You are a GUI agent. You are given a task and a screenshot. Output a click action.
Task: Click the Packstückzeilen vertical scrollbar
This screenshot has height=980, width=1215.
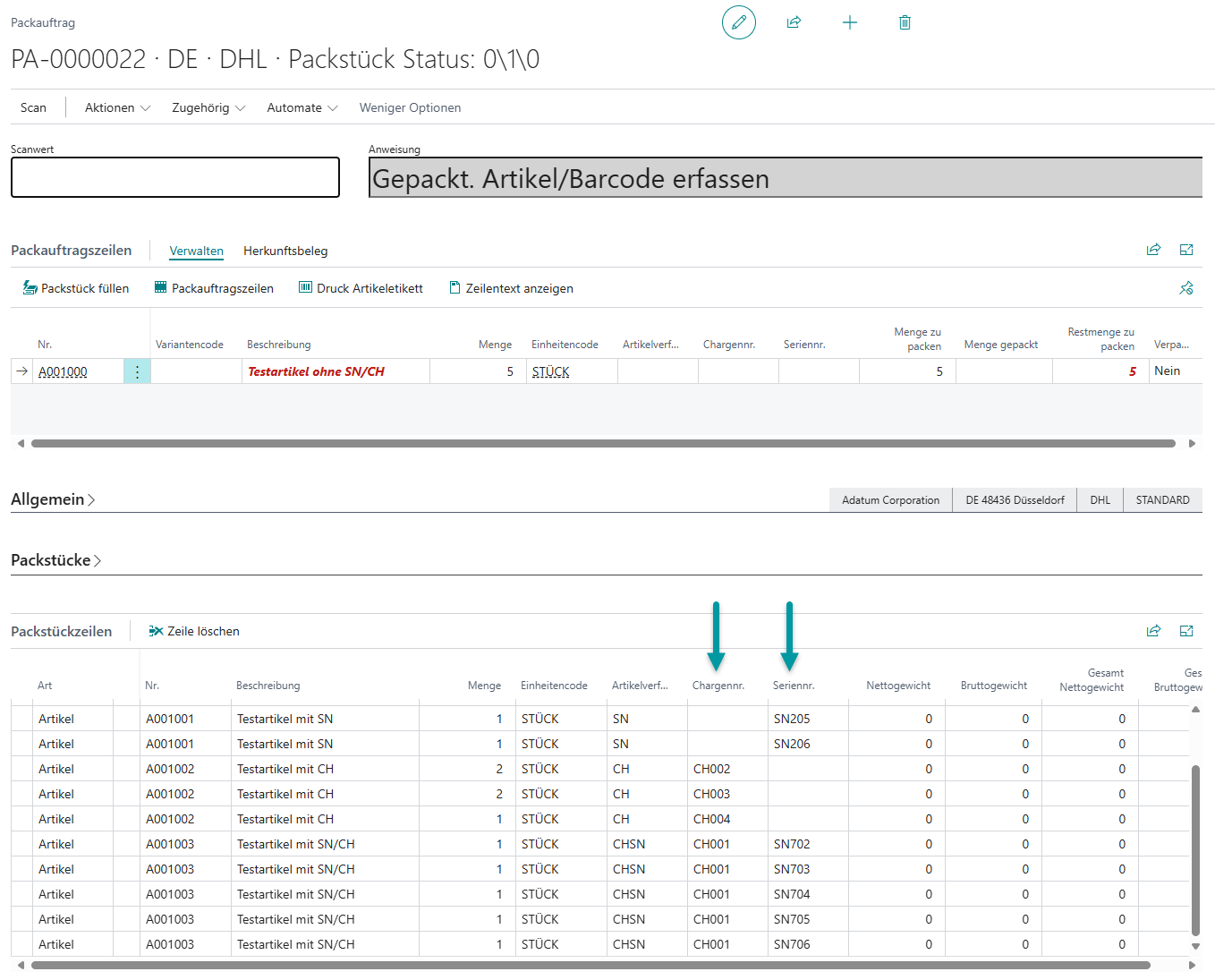1195,848
